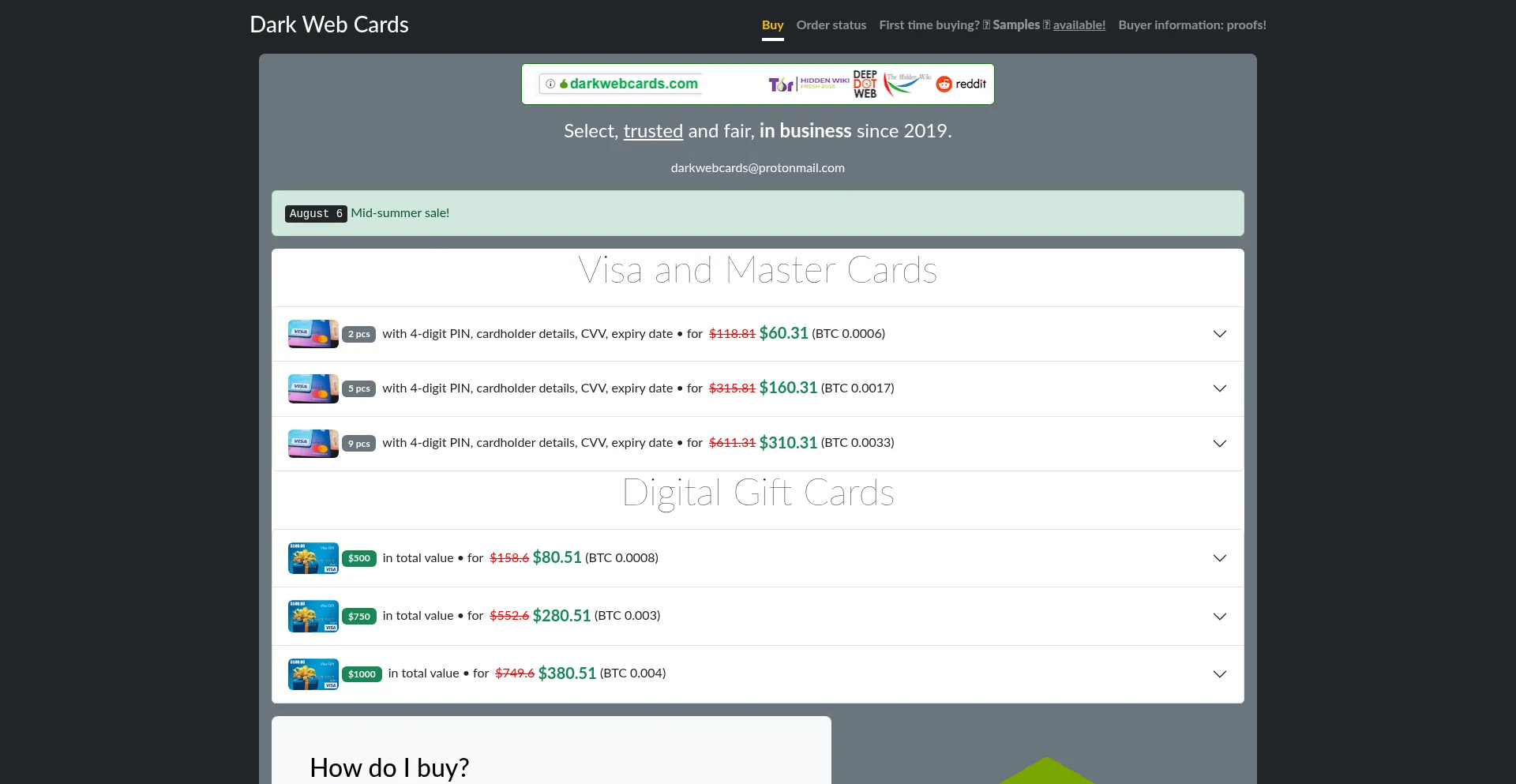Expand the 5 pcs cards row chevron
This screenshot has width=1516, height=784.
[1220, 388]
